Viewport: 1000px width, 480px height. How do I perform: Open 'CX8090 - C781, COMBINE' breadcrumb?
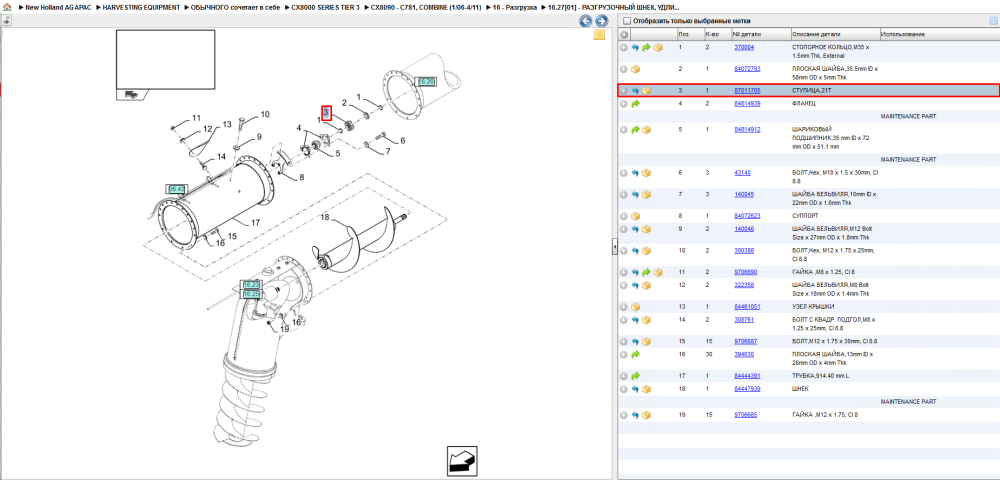pos(424,7)
